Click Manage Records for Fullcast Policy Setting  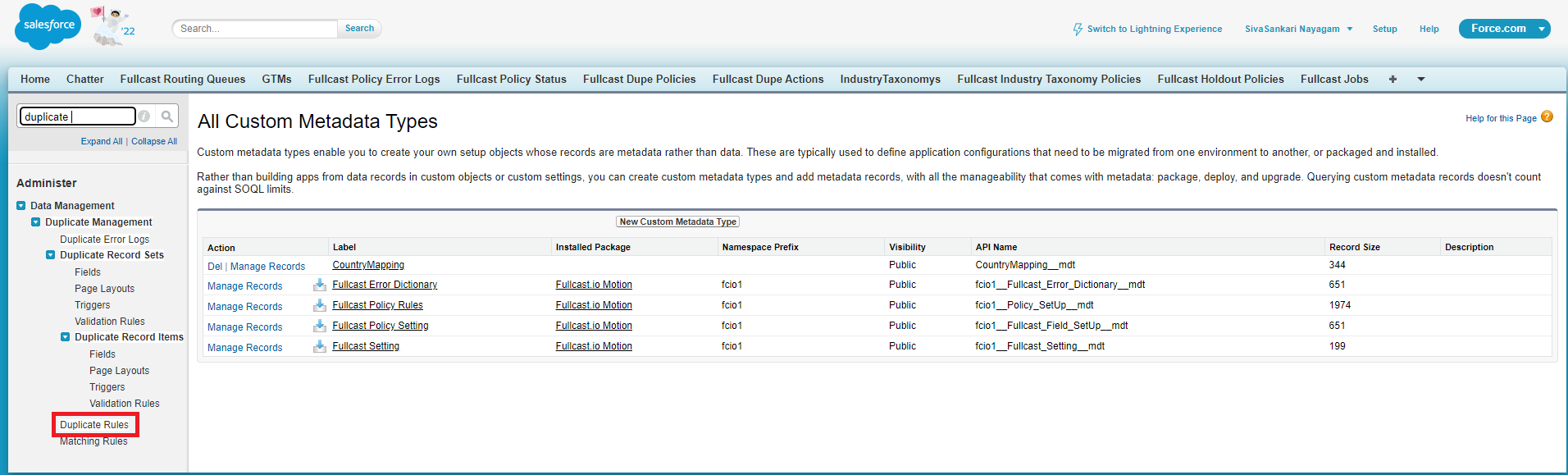245,327
